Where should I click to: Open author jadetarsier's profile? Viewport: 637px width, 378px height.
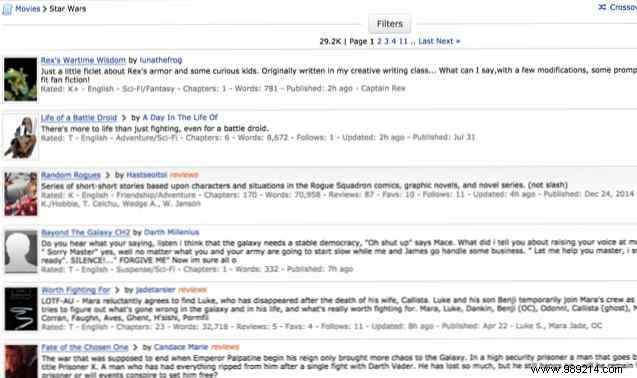coord(155,290)
